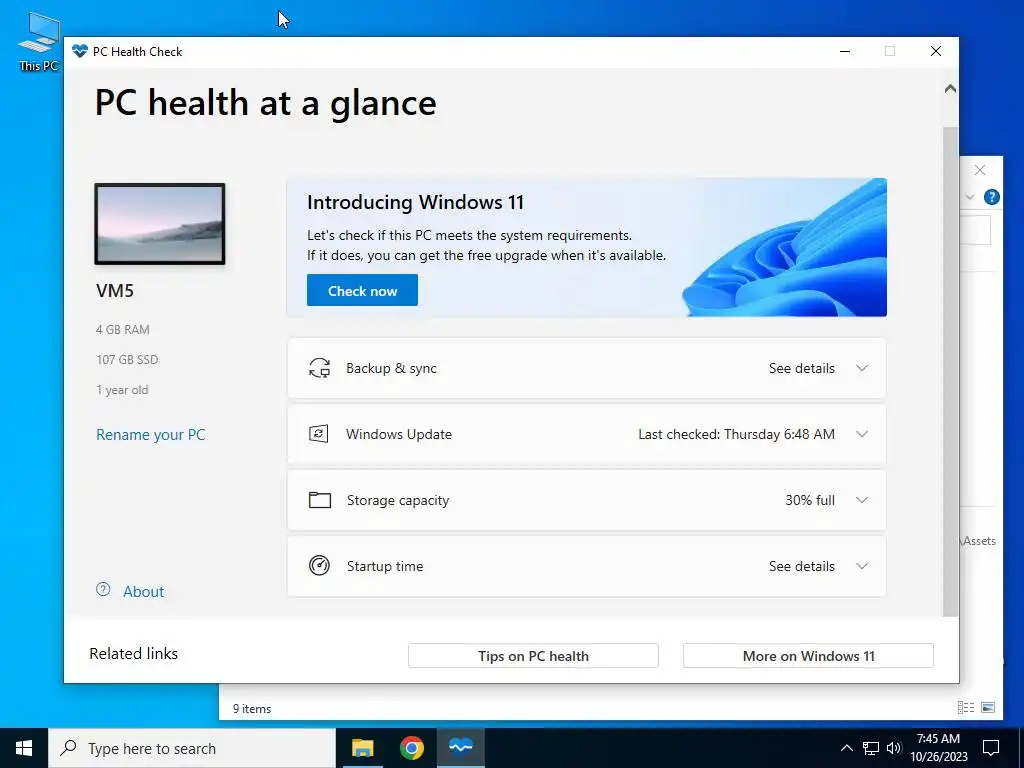The image size is (1024, 768).
Task: Click the '30% full' storage text
Action: click(810, 500)
